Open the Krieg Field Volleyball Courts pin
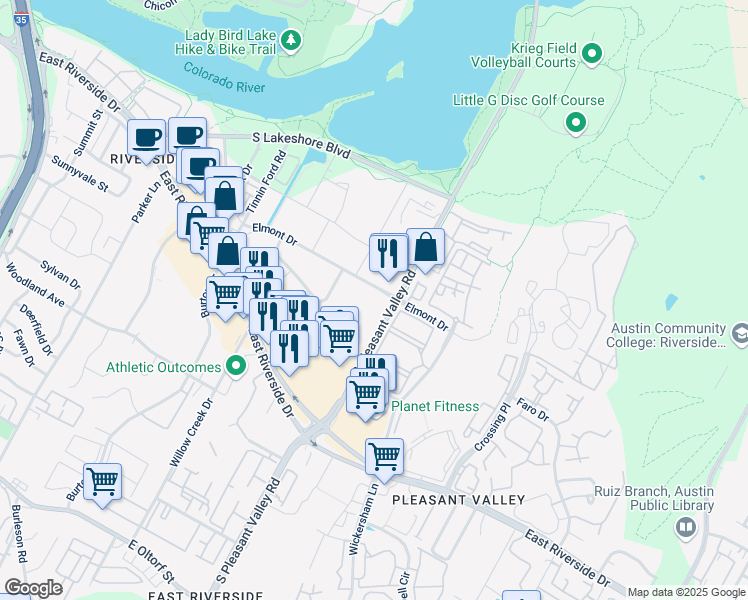The width and height of the screenshot is (748, 600). coord(591,52)
